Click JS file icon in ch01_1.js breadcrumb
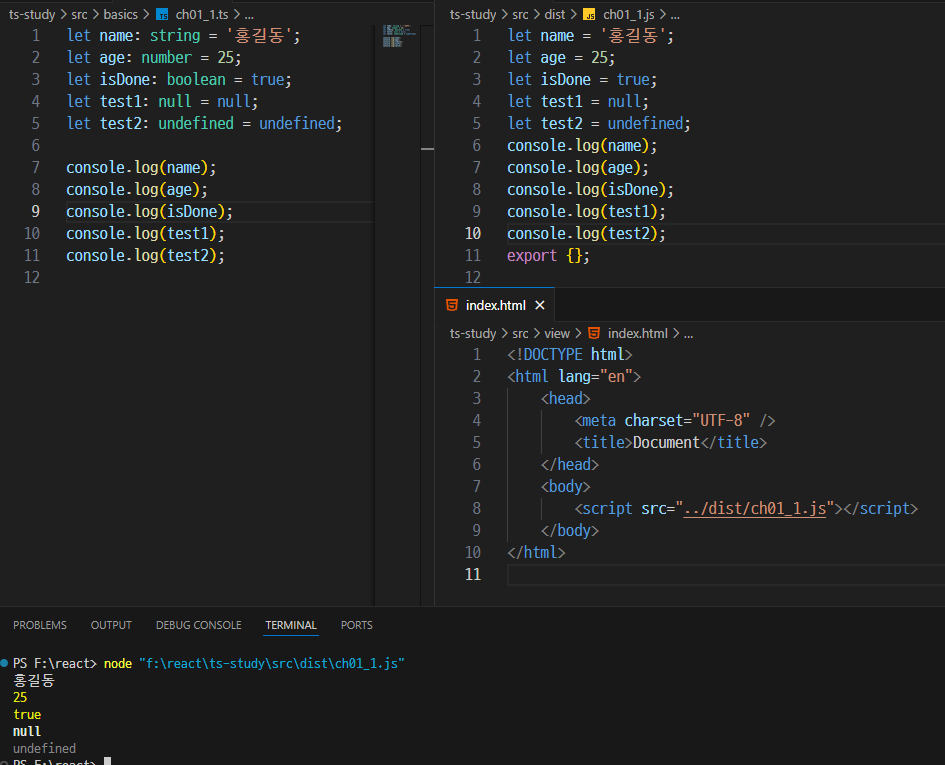This screenshot has width=945, height=765. 589,14
